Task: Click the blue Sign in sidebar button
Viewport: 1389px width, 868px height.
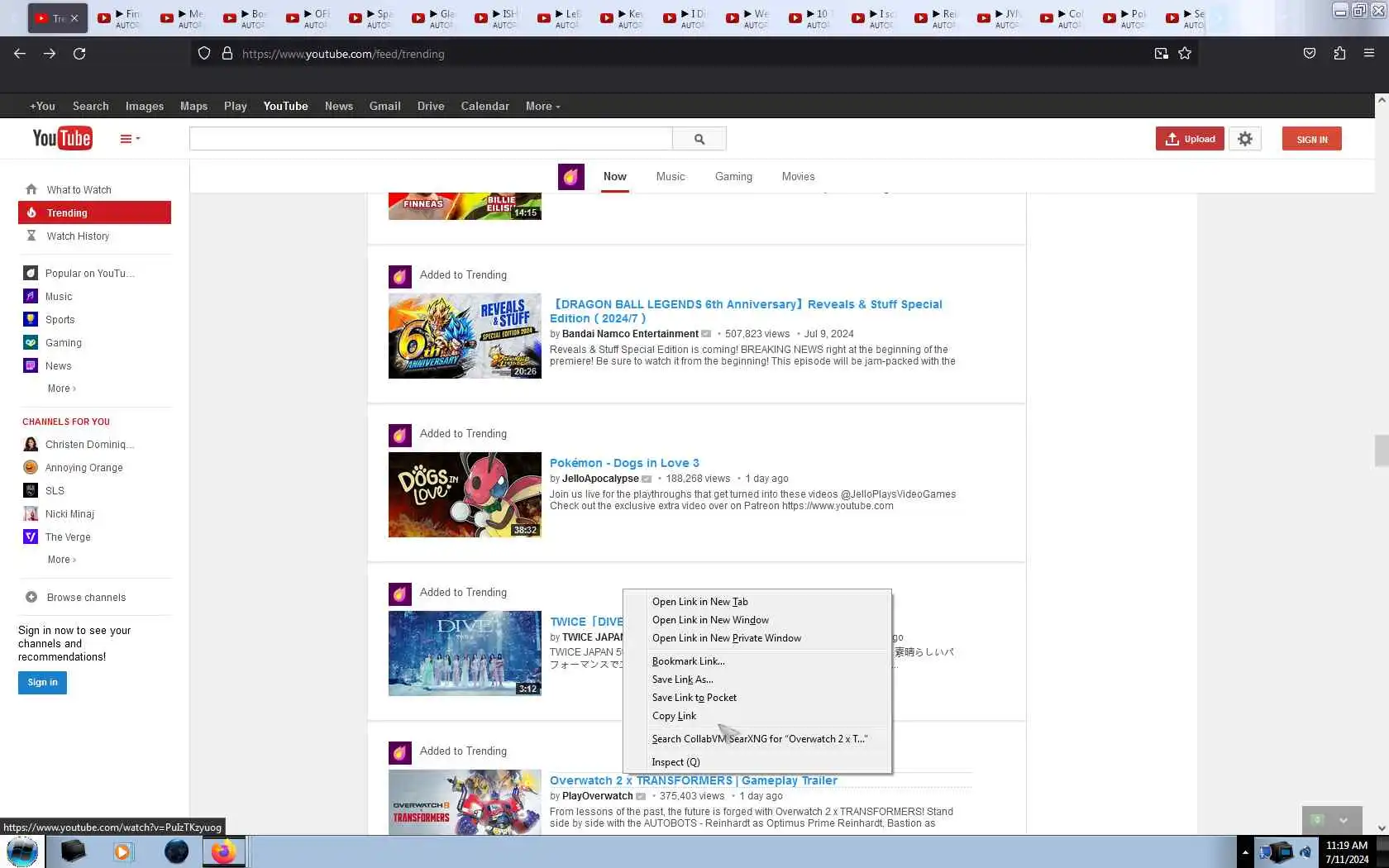Action: point(42,683)
